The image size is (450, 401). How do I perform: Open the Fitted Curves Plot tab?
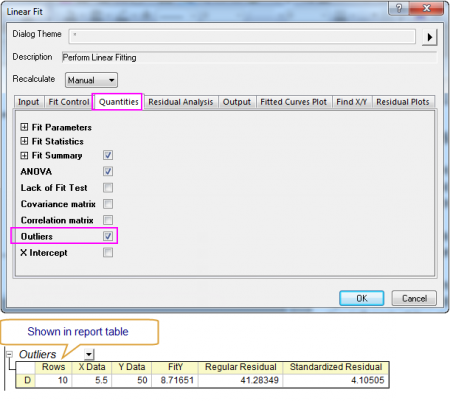[294, 102]
